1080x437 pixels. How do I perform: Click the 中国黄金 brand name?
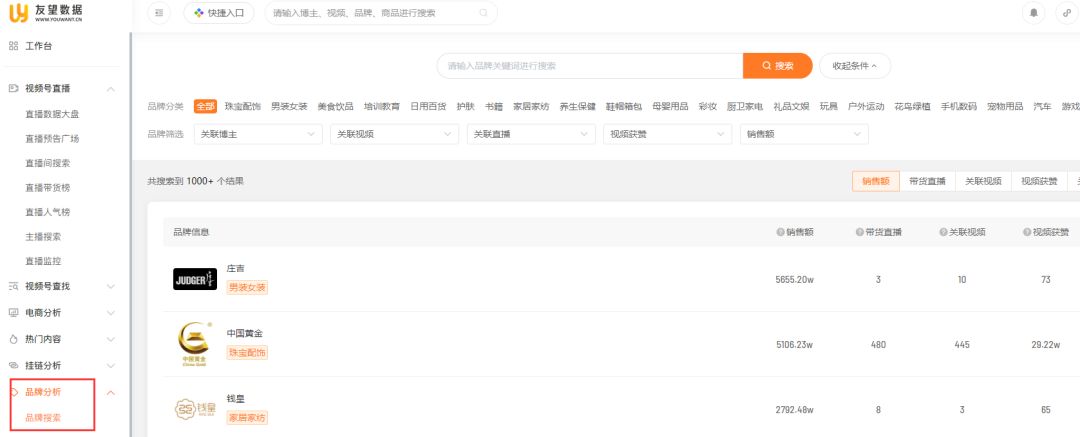pyautogui.click(x=245, y=333)
